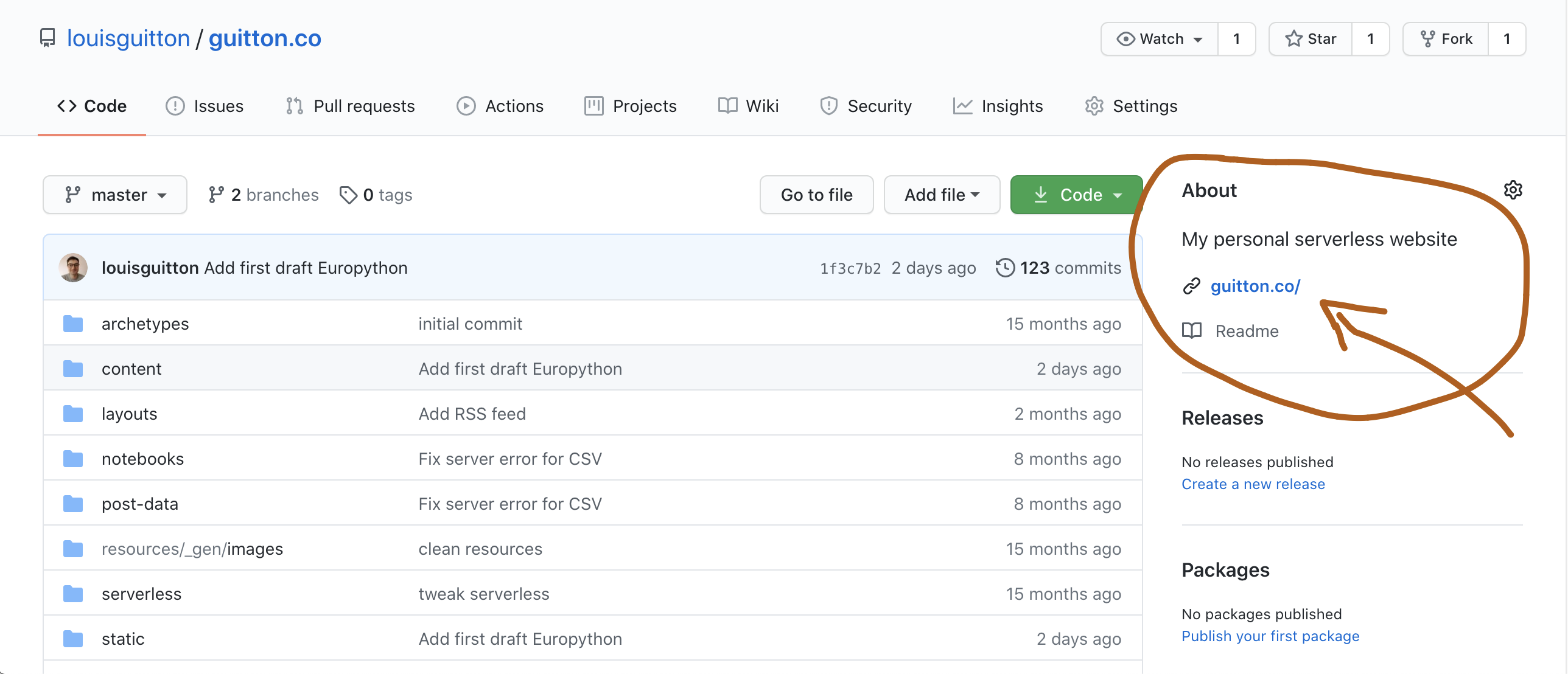Screen dimensions: 1568x674
Task: Open the About section settings gear
Action: pyautogui.click(x=1513, y=190)
